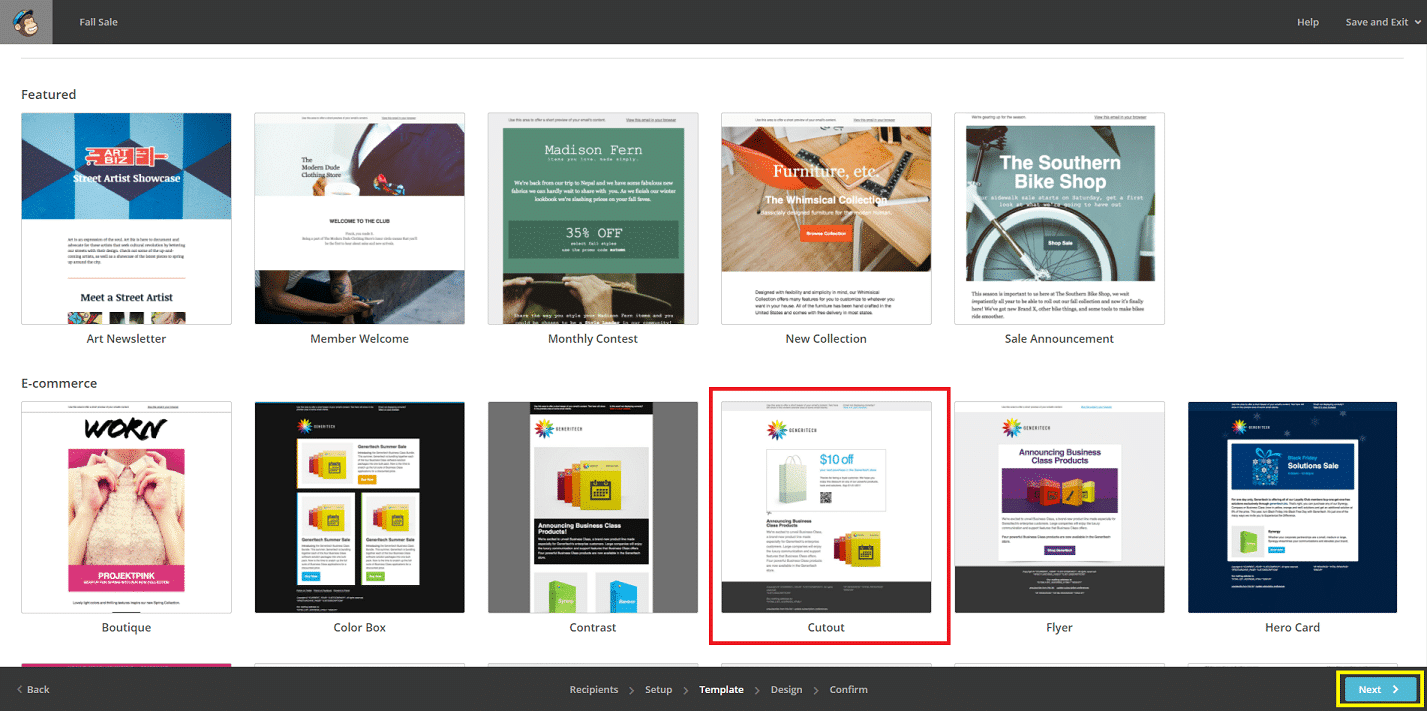The height and width of the screenshot is (711, 1427).
Task: Click the Template step in the breadcrumb
Action: pos(721,690)
